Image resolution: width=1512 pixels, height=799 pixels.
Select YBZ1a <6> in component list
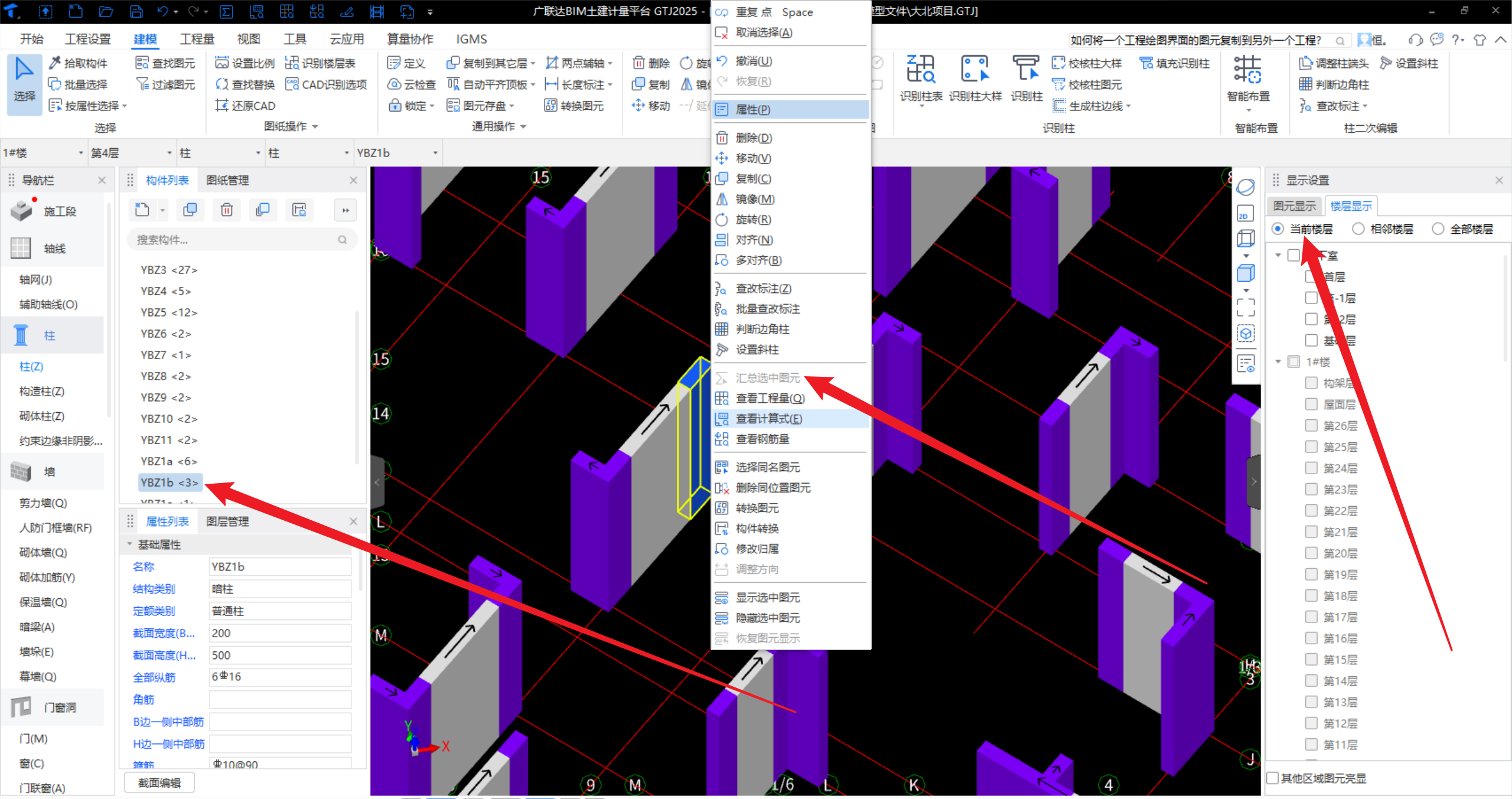[x=169, y=461]
